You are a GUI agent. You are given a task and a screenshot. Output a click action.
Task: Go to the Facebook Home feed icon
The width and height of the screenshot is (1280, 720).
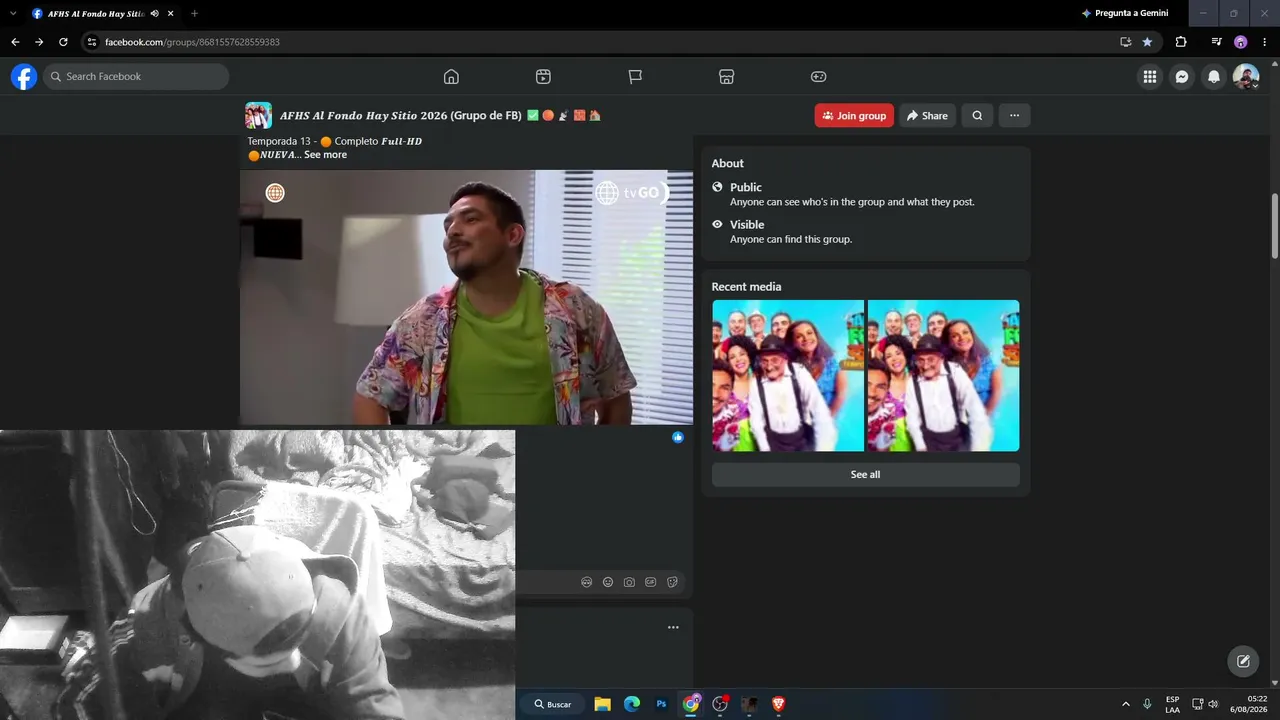coord(451,77)
